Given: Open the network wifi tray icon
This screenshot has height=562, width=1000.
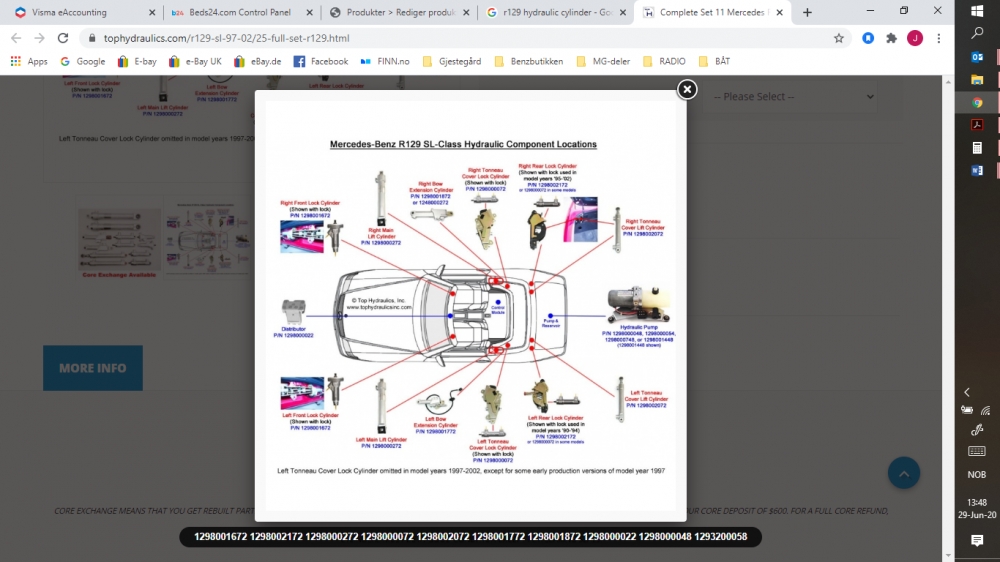Looking at the screenshot, I should click(986, 410).
